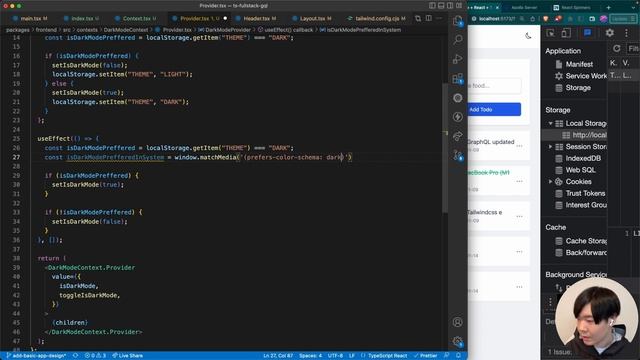Open DevTools kebab menu
The width and height of the screenshot is (640, 360).
[626, 33]
